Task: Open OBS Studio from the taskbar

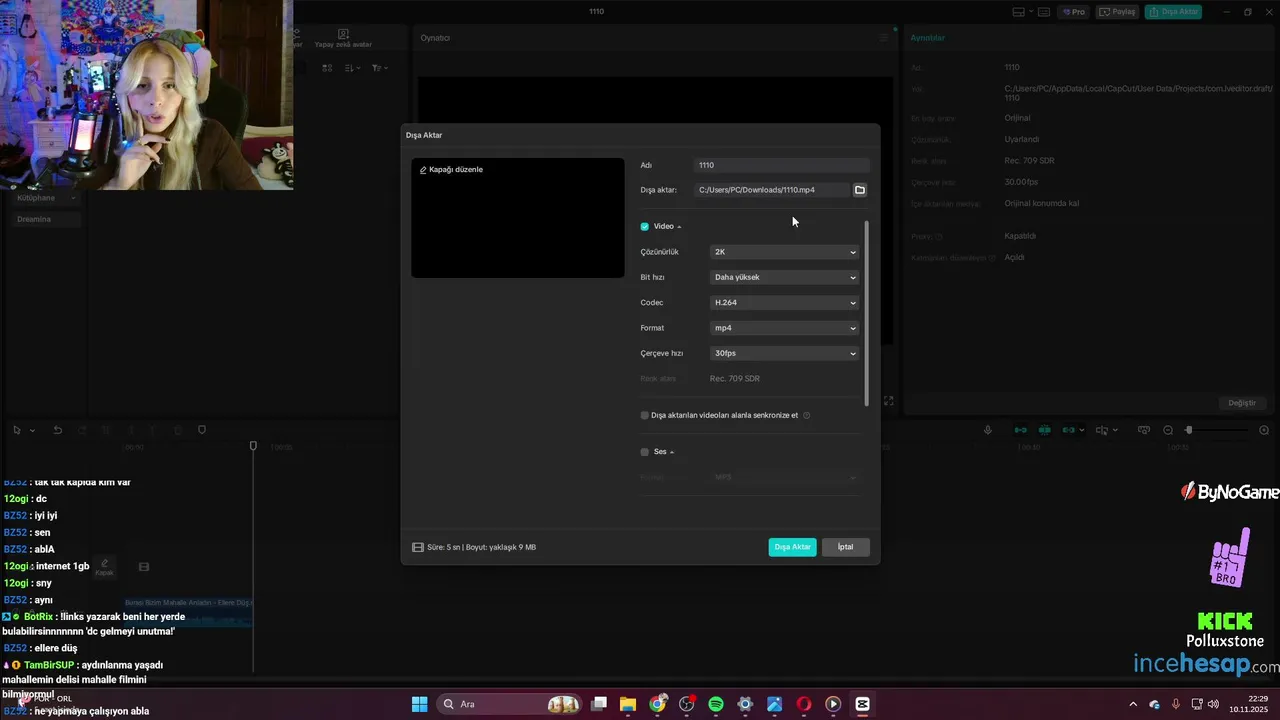Action: point(686,704)
